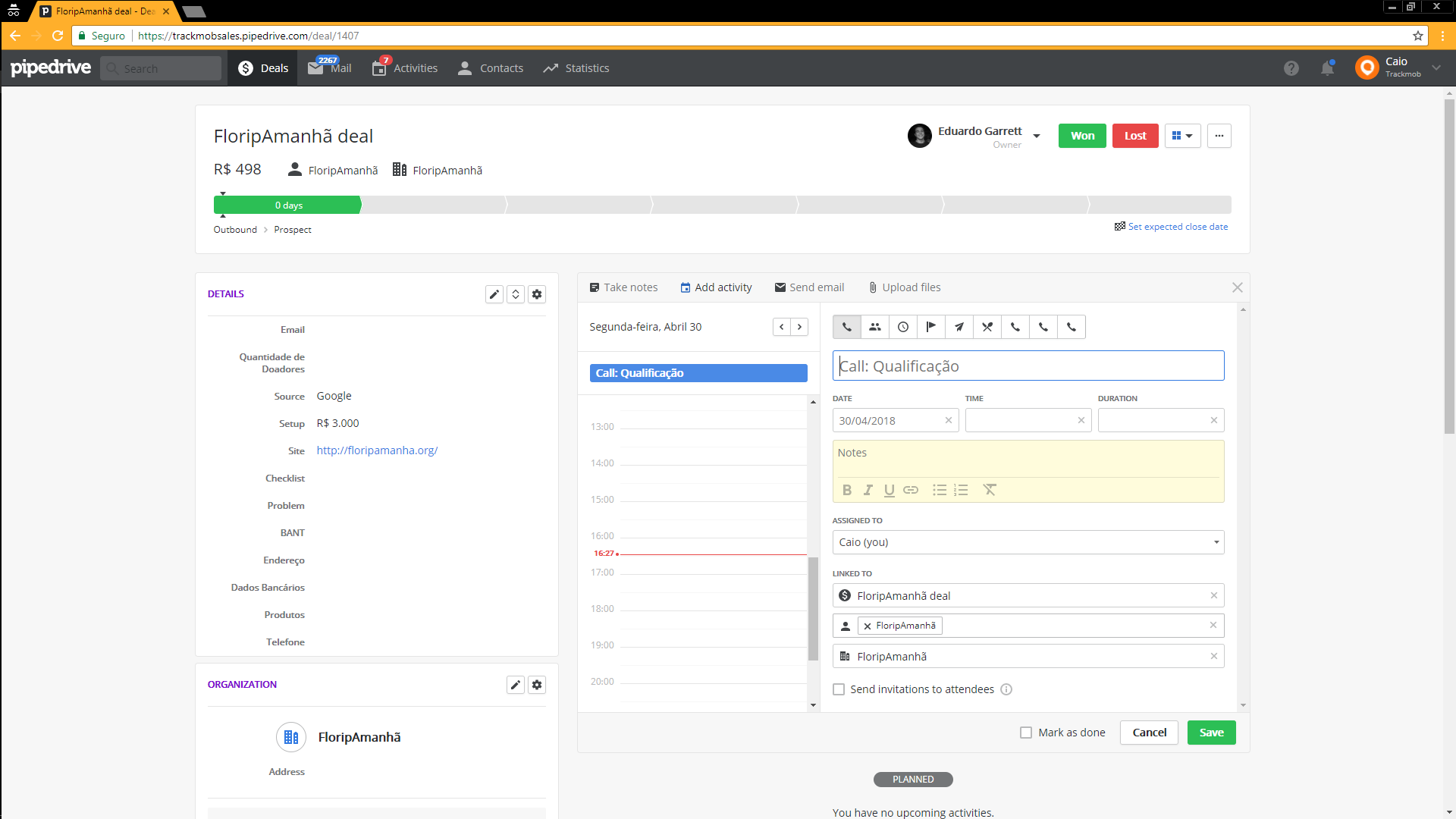This screenshot has height=819, width=1456.
Task: Open the floripamanha.org site link
Action: click(x=377, y=450)
